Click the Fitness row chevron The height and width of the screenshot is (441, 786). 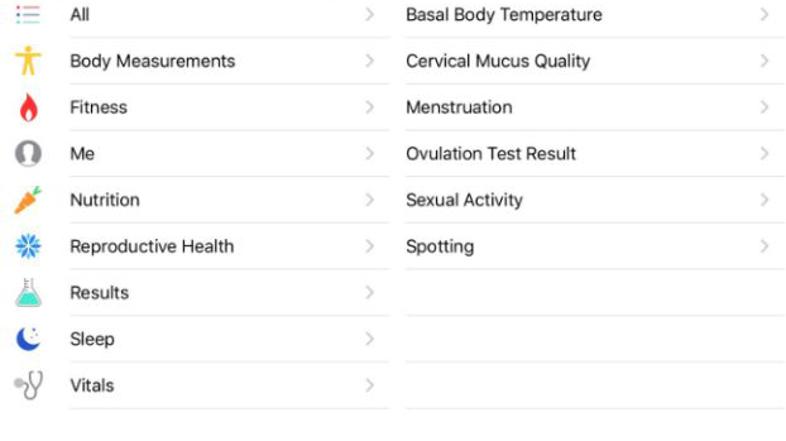pos(370,107)
